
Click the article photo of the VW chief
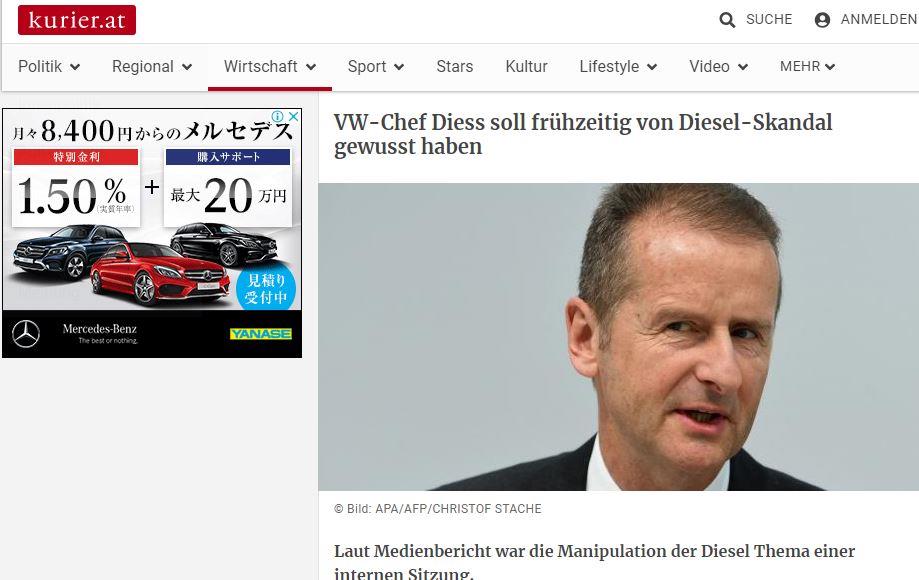[618, 337]
